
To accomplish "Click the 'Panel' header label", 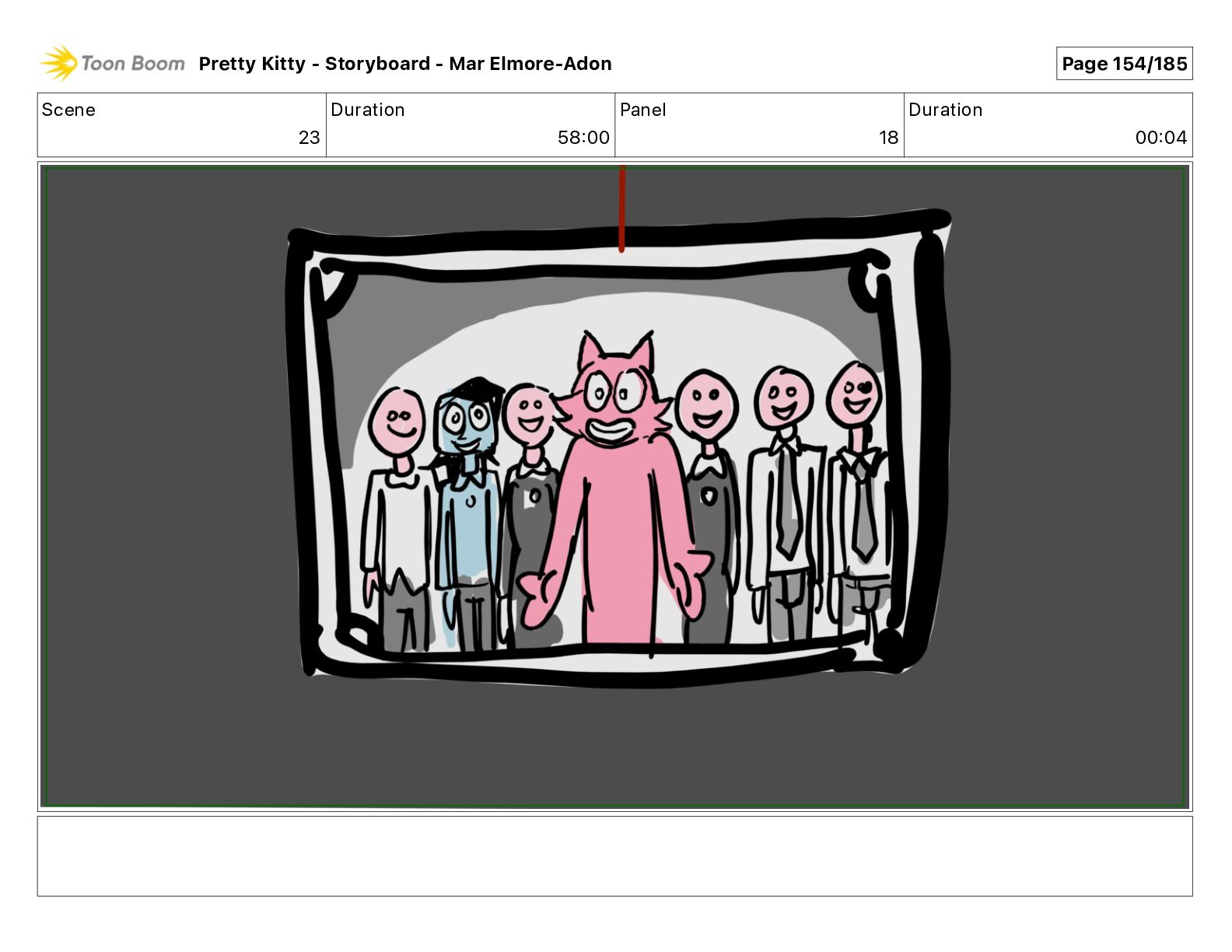I will point(642,110).
